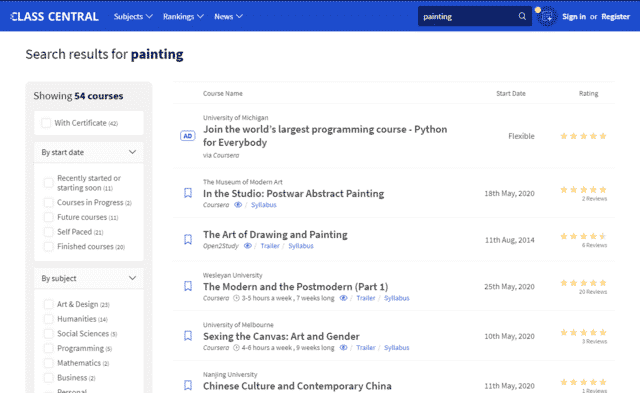
Task: Open Sexing the Canvas: Art and Gender
Action: click(281, 336)
